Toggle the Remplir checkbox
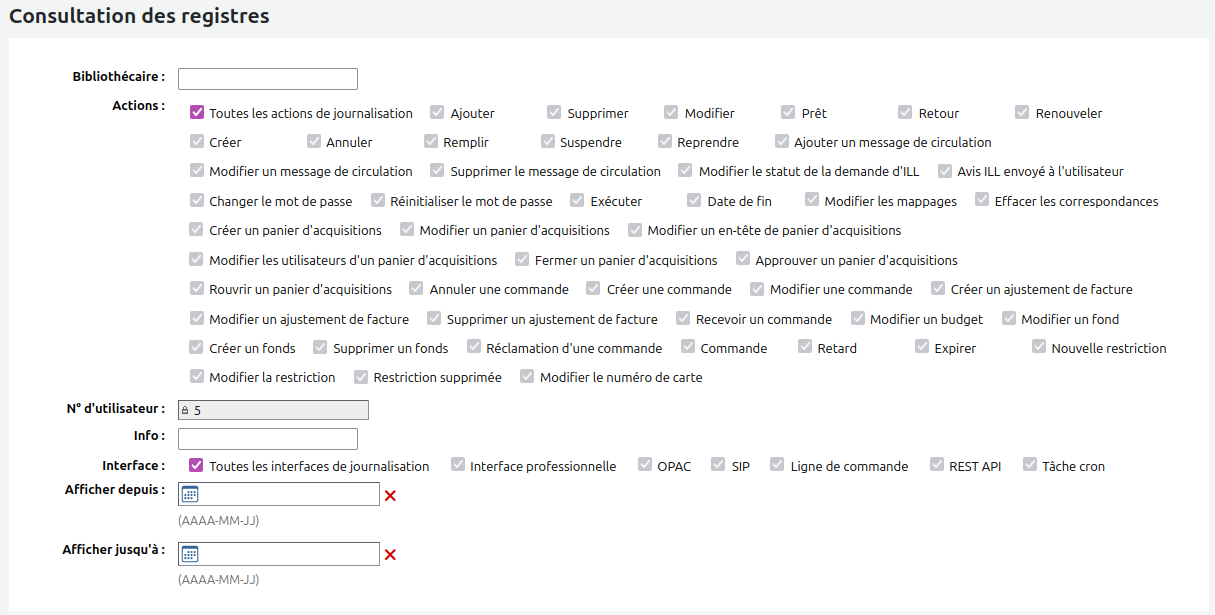 (431, 142)
